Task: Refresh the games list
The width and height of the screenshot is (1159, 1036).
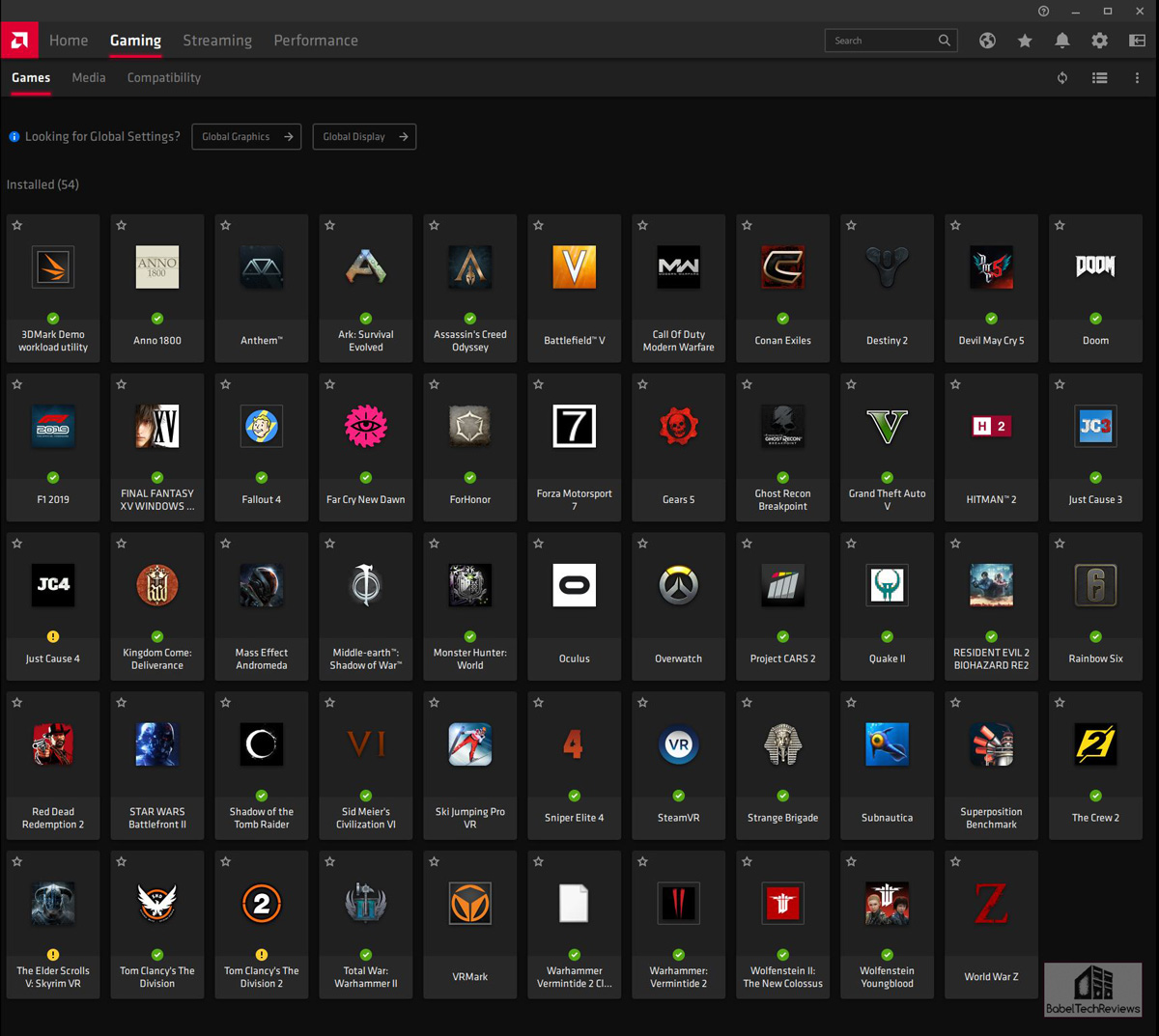Action: pyautogui.click(x=1062, y=78)
